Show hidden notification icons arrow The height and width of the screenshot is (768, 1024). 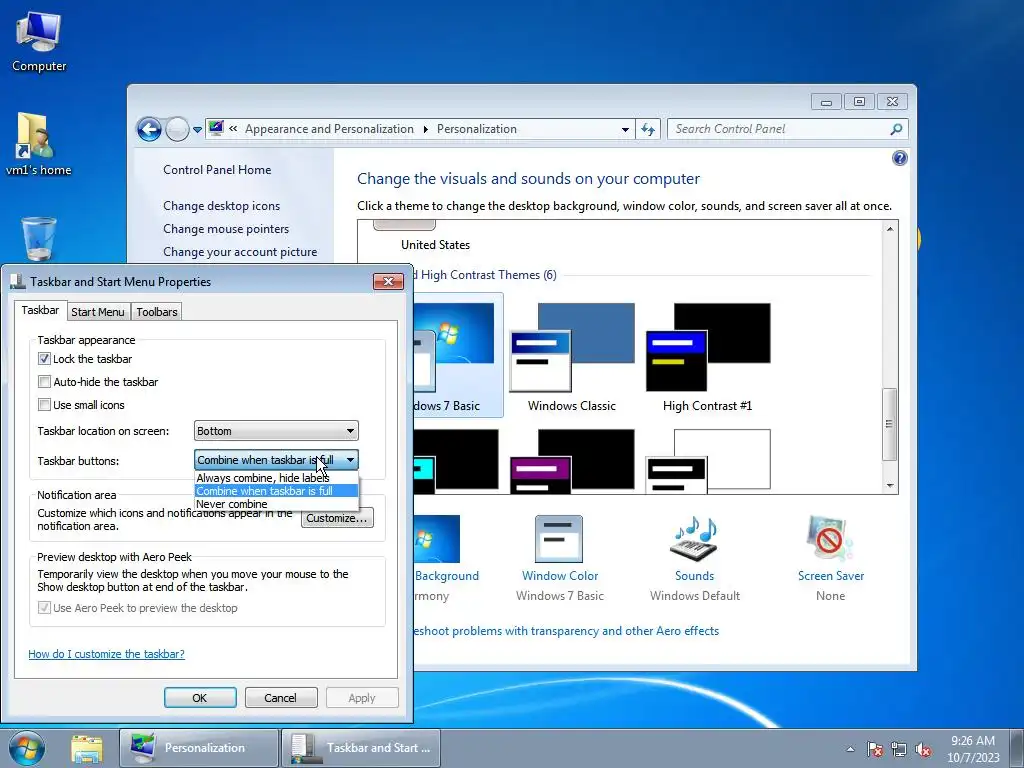850,750
